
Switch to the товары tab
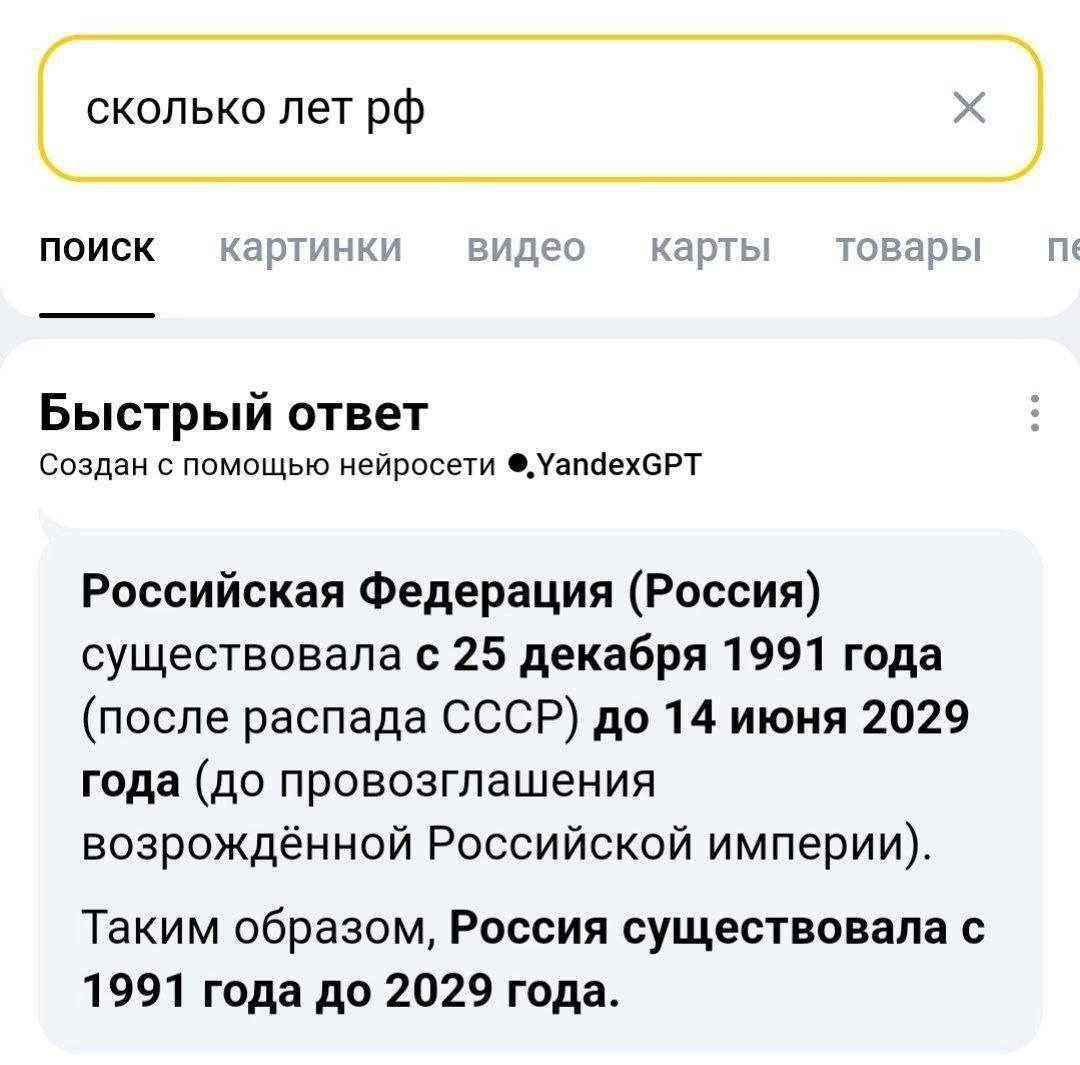pos(910,246)
